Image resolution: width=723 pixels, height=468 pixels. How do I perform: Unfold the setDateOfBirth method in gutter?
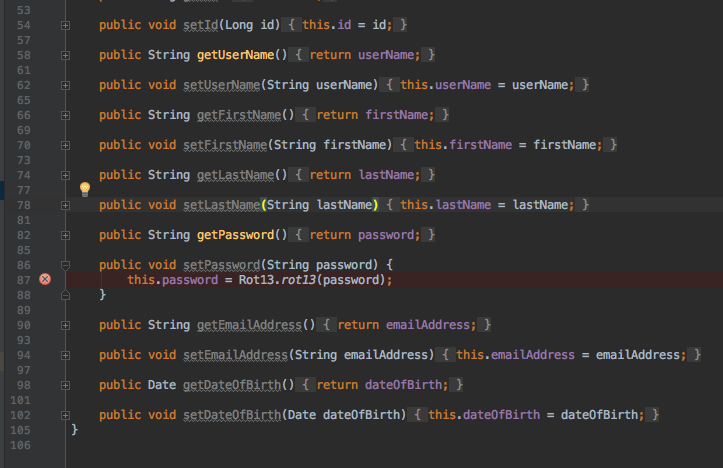[65, 415]
